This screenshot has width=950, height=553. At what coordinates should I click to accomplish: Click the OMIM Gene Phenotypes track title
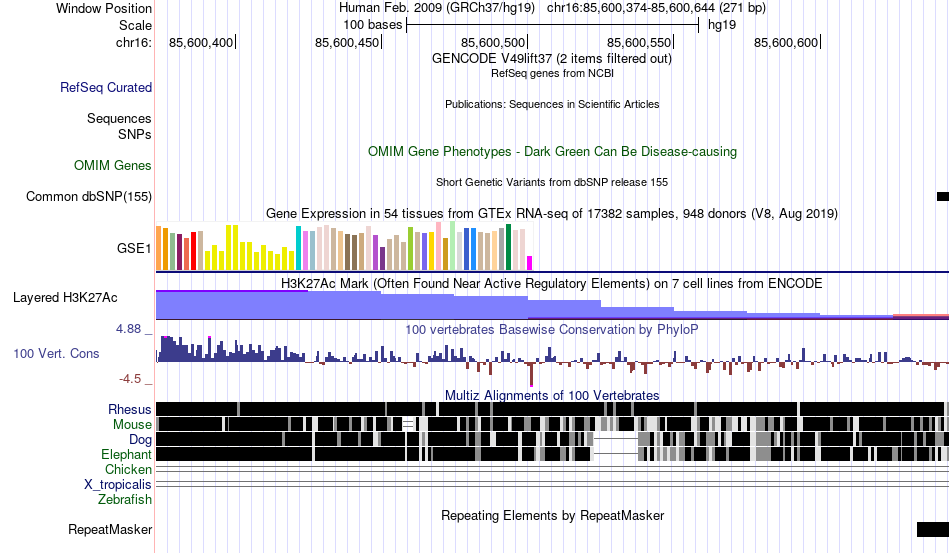click(x=553, y=151)
